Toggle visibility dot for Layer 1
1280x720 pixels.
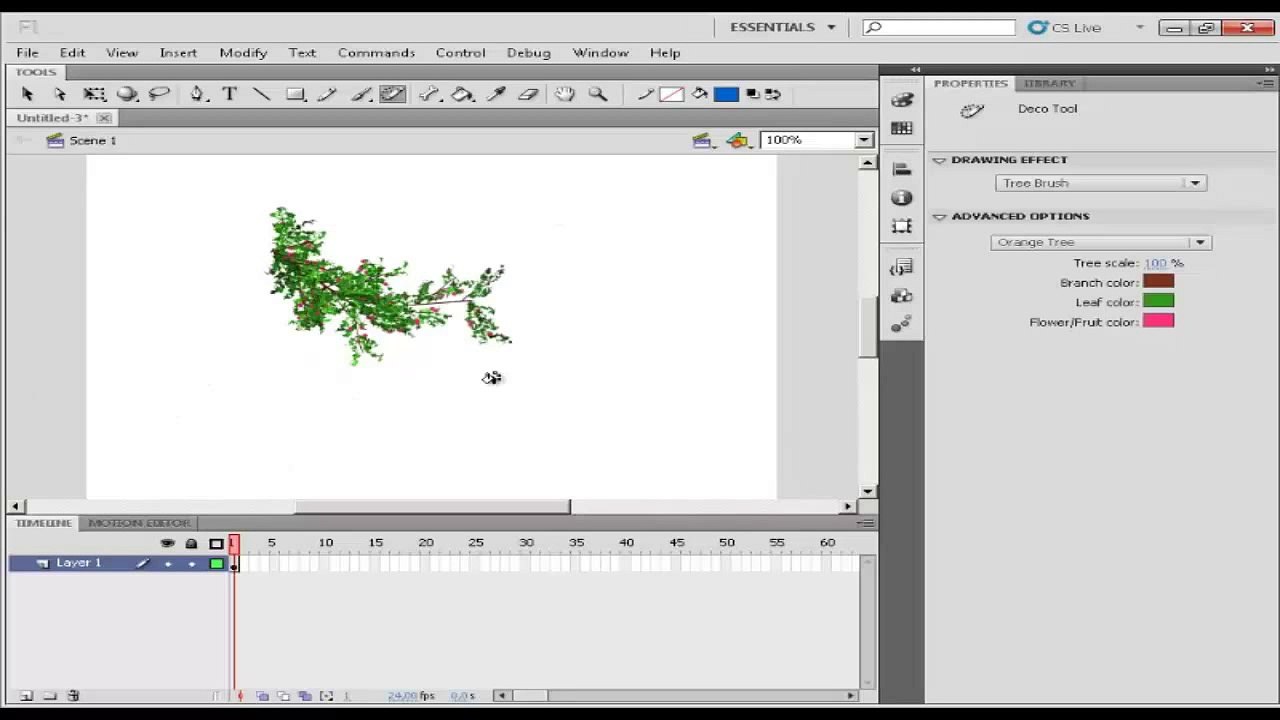point(167,564)
